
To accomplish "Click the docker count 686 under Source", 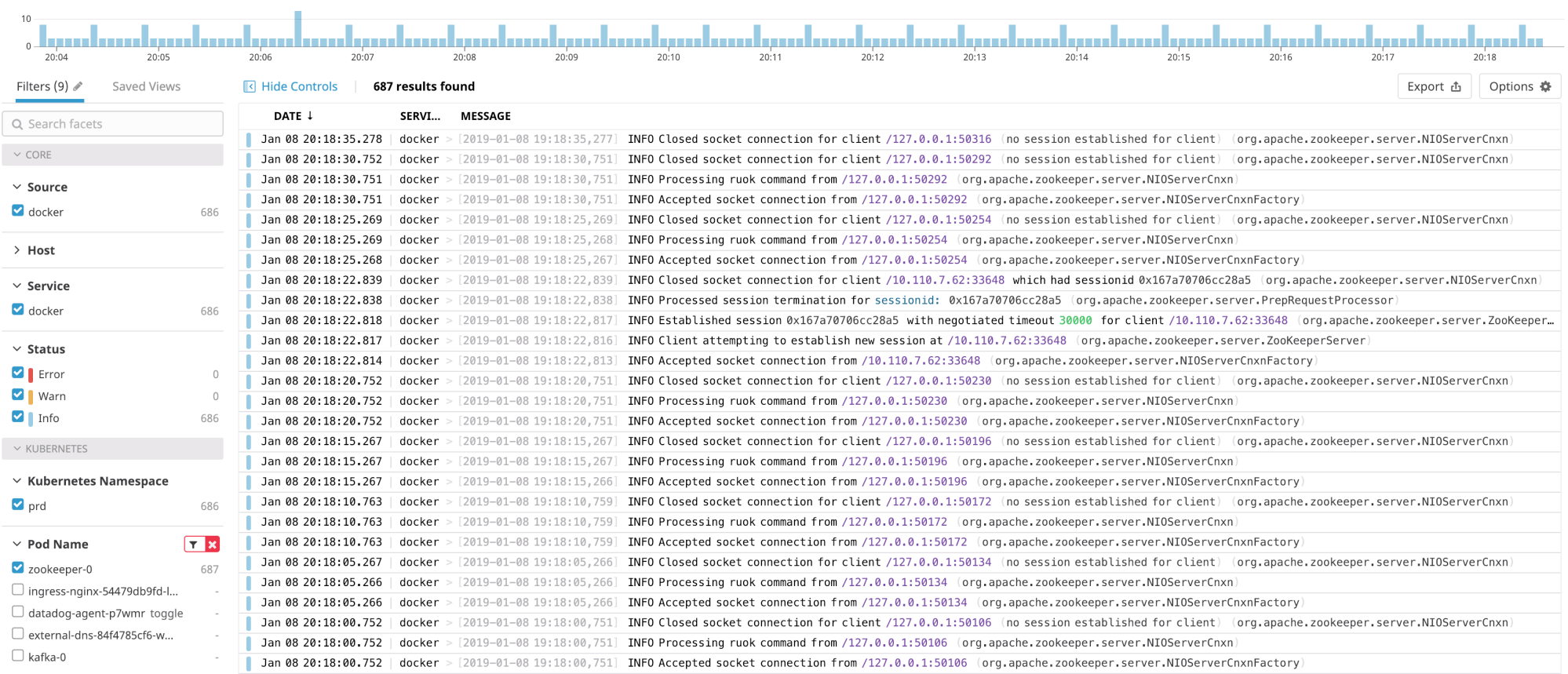I will tap(210, 213).
